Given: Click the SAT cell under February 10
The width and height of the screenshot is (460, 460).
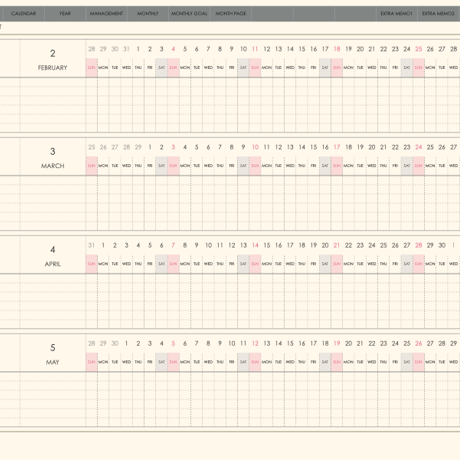Looking at the screenshot, I should tap(243, 68).
